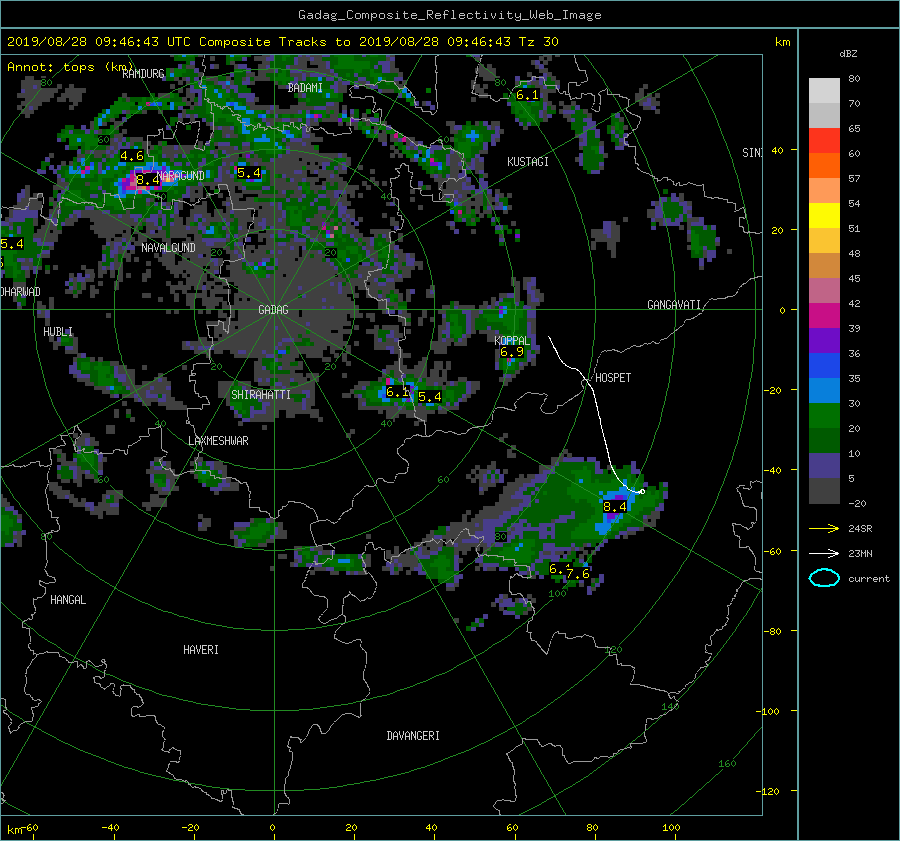Click the dBZ legend heading
Screen dimensions: 900x841
848,54
